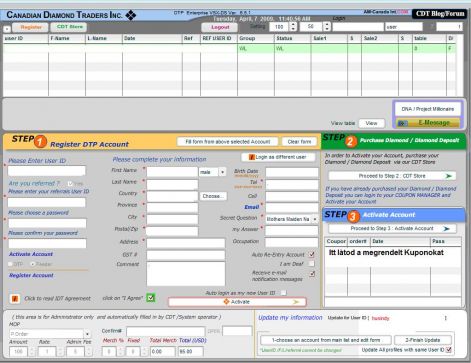The width and height of the screenshot is (471, 363).
Task: Select the DTP radio option
Action: point(10,264)
